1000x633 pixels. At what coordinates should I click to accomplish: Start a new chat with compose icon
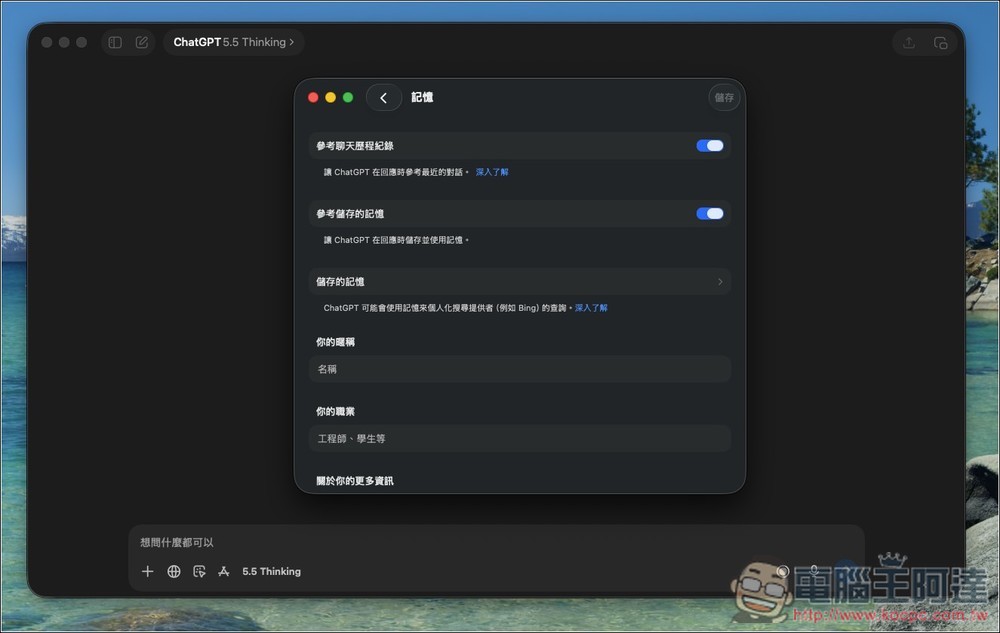point(142,42)
